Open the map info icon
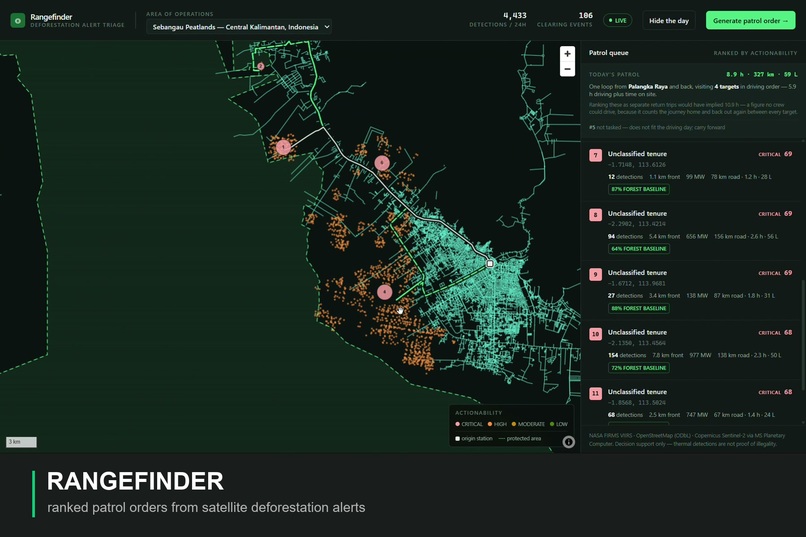Image resolution: width=806 pixels, height=537 pixels. [x=568, y=442]
